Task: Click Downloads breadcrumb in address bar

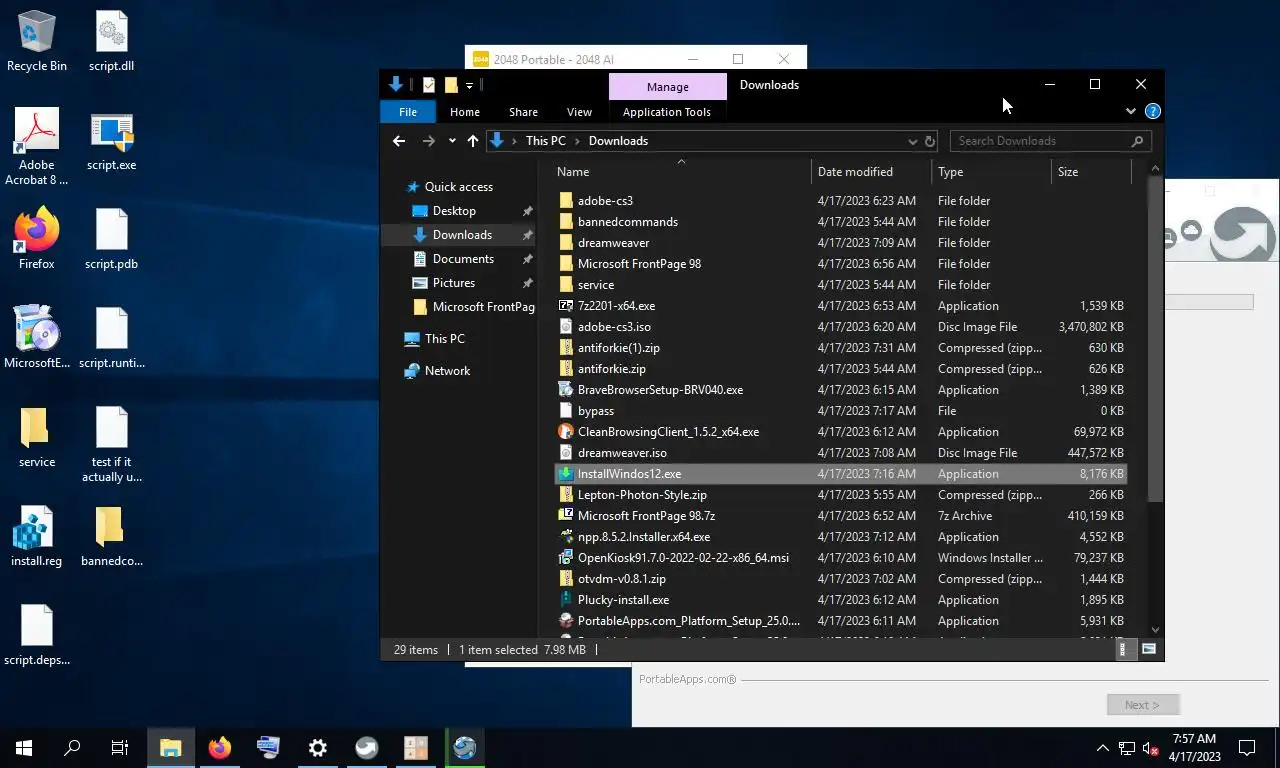Action: coord(618,141)
